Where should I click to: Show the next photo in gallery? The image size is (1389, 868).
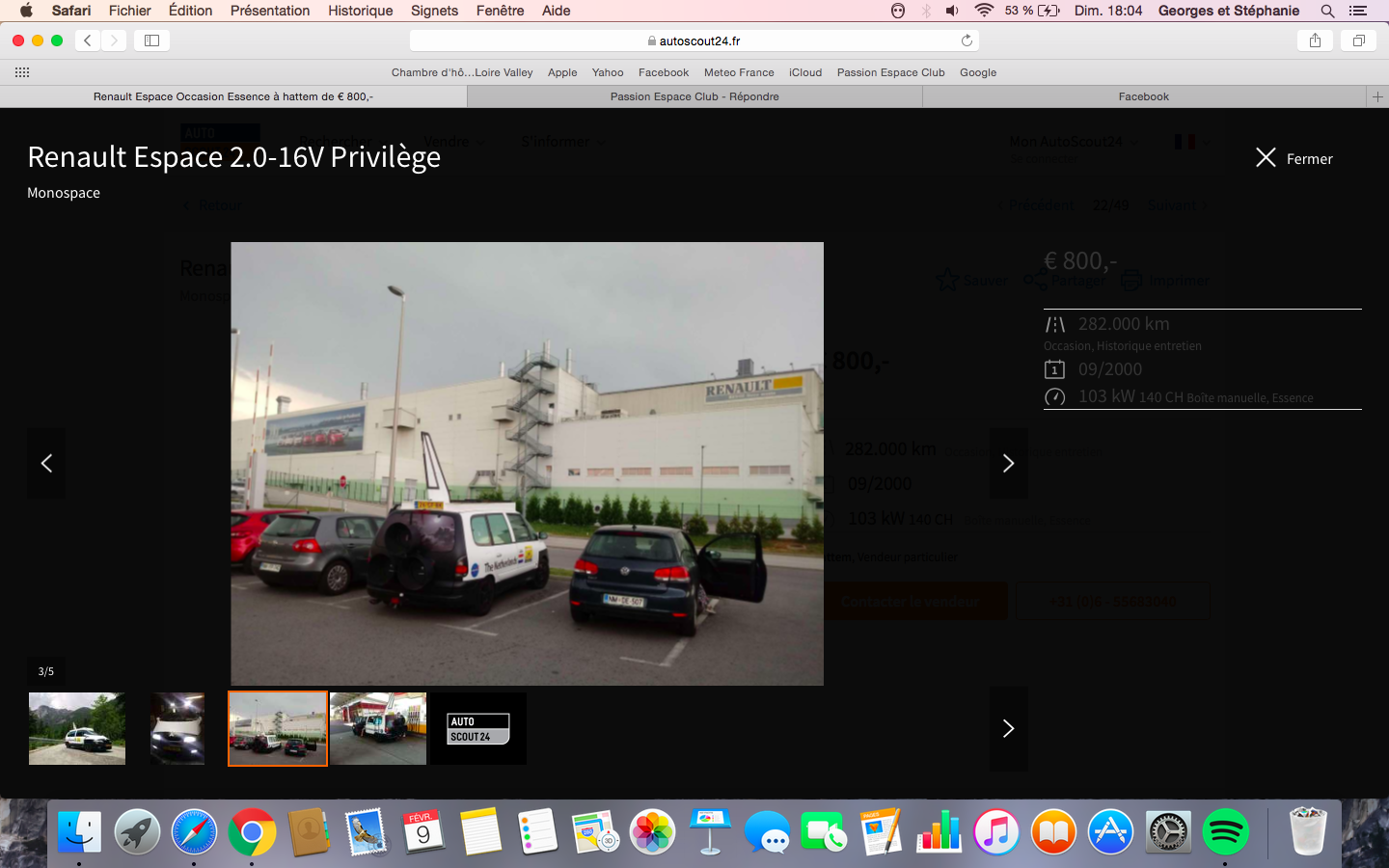point(1008,463)
